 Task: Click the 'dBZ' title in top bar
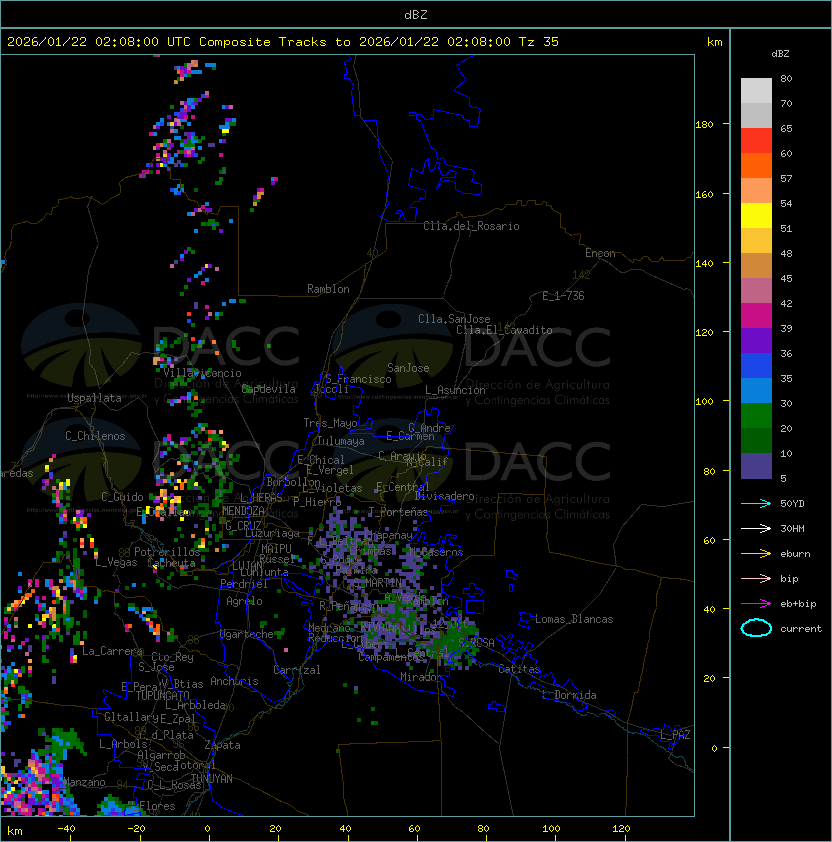pos(416,14)
